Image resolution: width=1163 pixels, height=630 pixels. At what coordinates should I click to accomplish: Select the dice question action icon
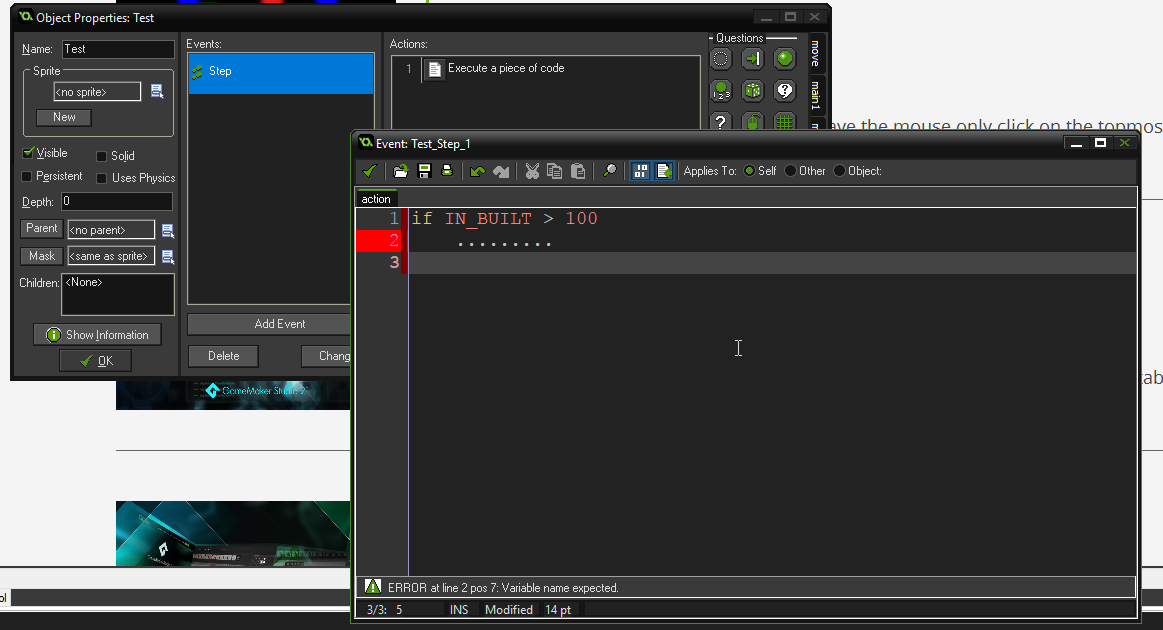point(753,91)
